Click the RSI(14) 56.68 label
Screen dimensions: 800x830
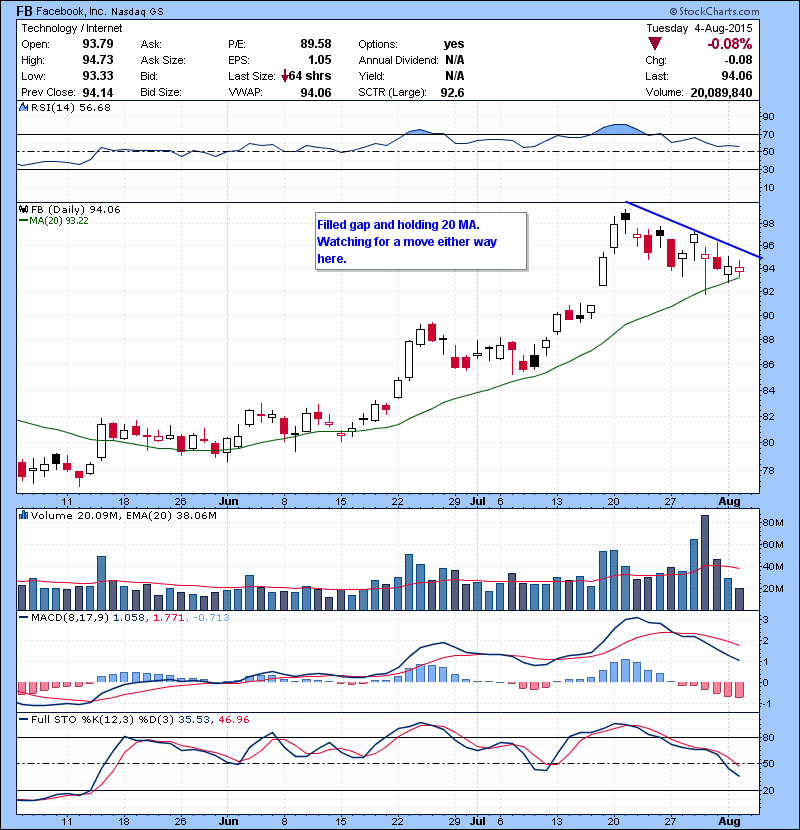(x=71, y=107)
